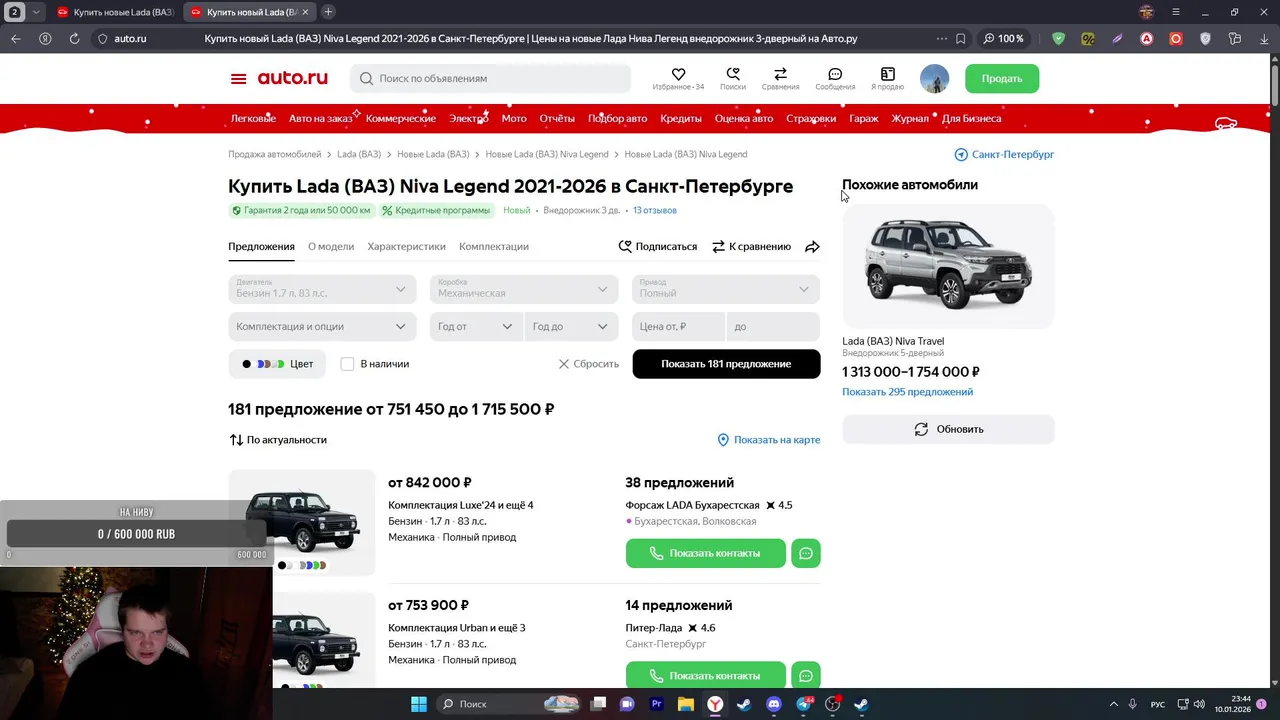
Task: Open the browser page zoom control
Action: (x=1004, y=39)
